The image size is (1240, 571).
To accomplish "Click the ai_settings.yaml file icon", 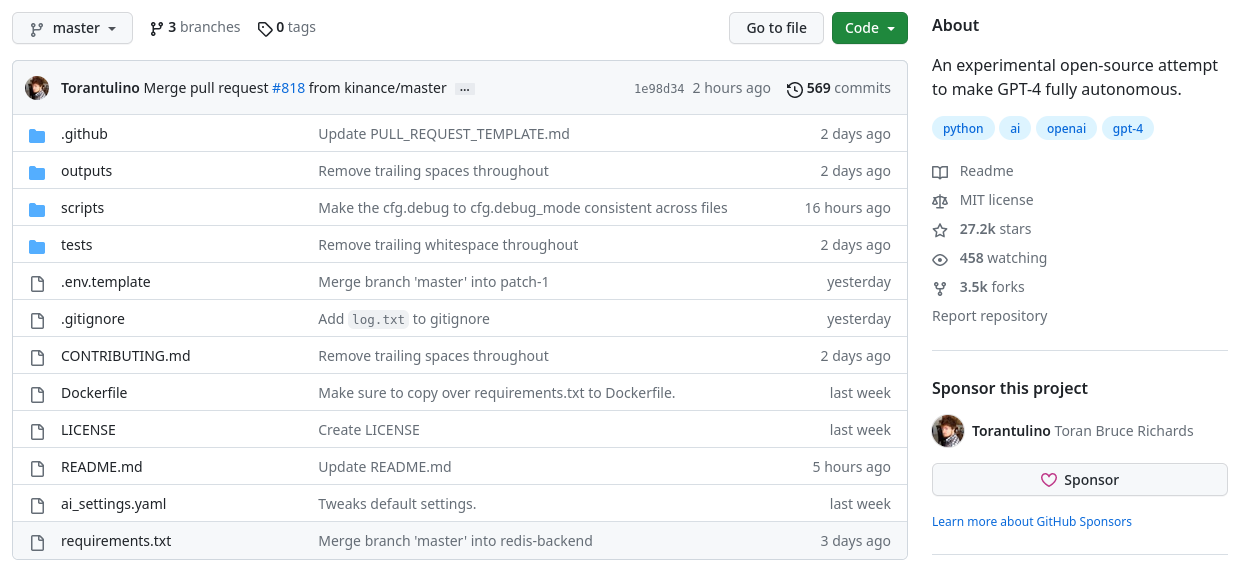I will click(38, 505).
